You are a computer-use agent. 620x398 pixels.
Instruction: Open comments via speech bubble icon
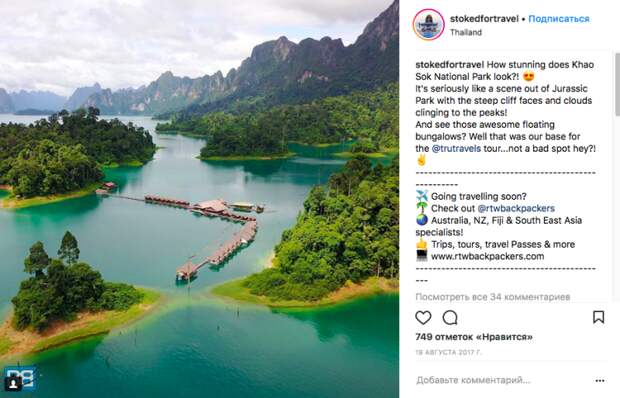point(450,317)
